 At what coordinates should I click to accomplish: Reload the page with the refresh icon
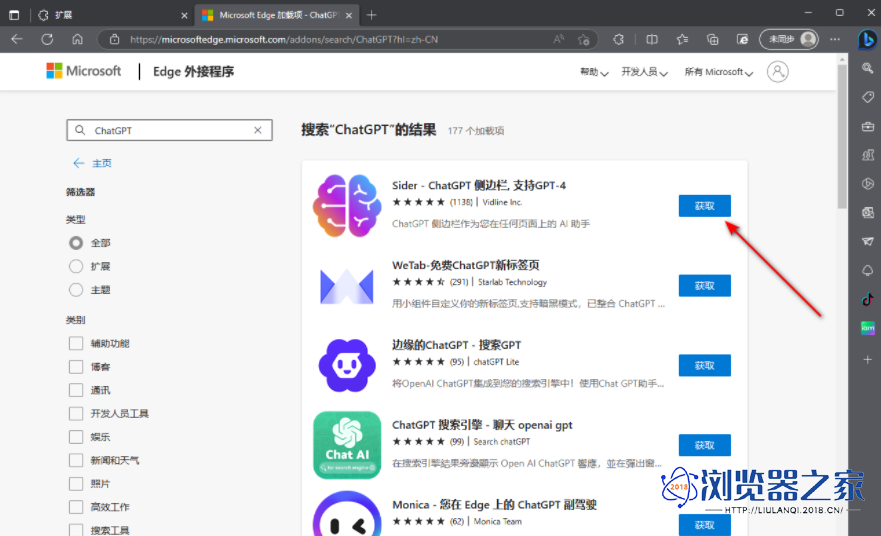click(x=47, y=39)
